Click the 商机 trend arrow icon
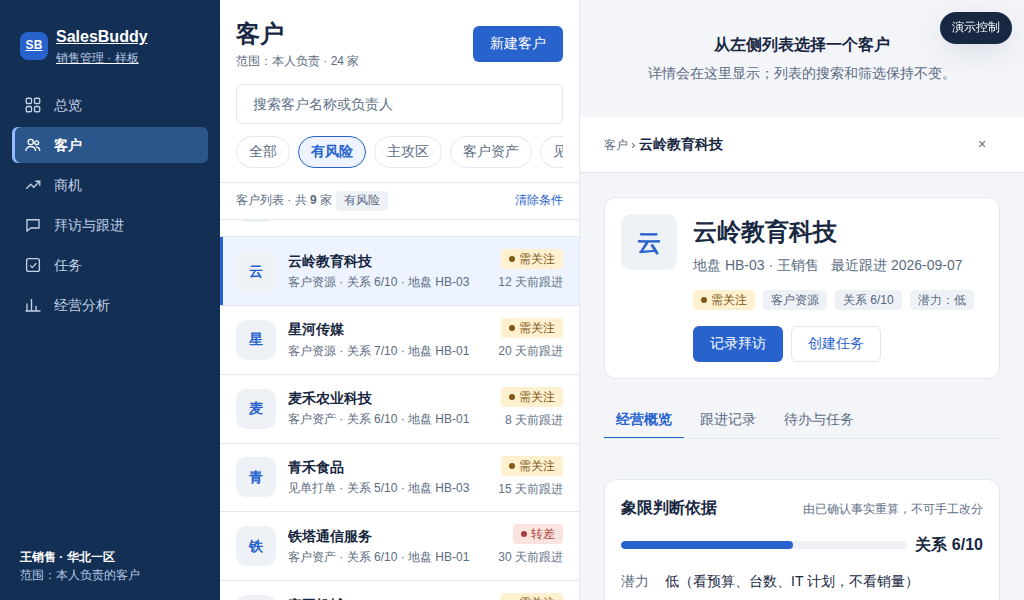 pyautogui.click(x=33, y=185)
